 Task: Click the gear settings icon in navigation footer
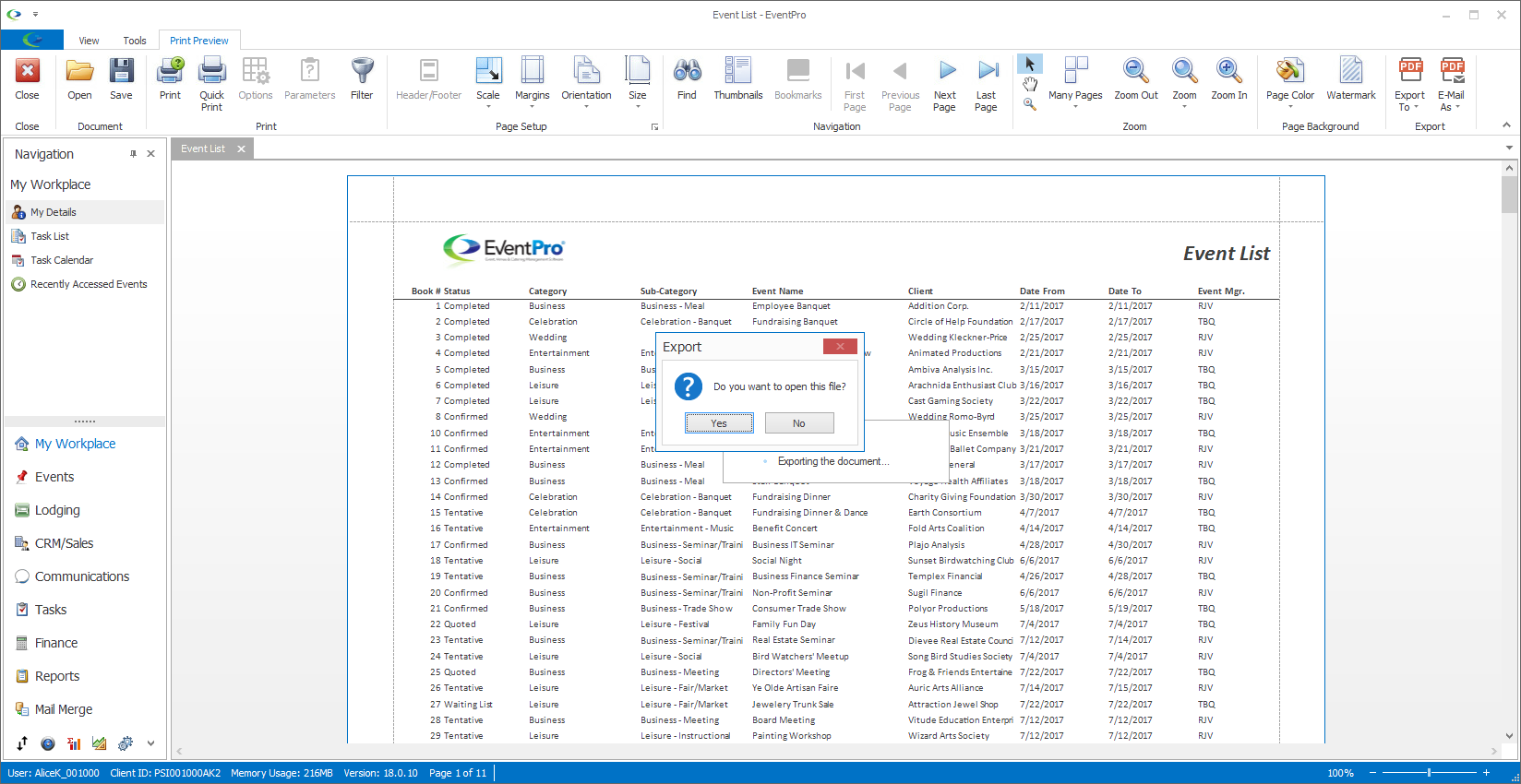[126, 743]
